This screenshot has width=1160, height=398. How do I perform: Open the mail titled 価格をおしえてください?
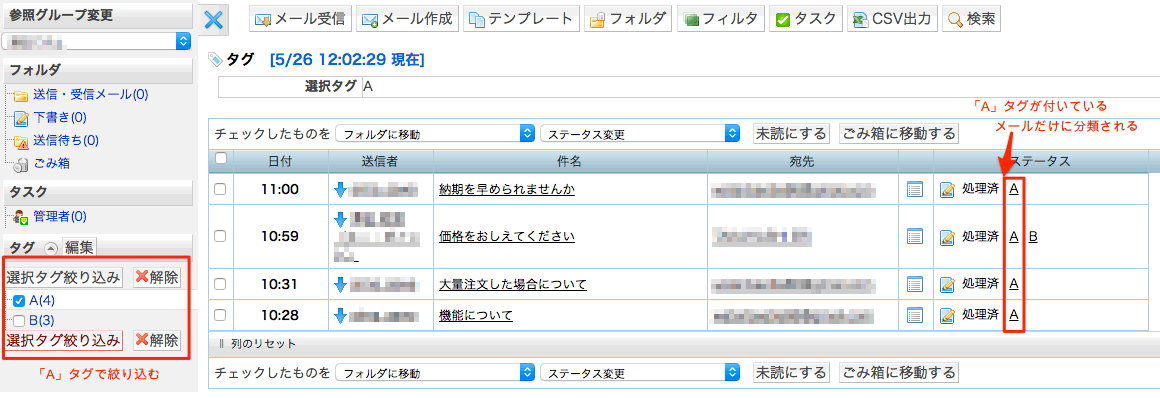[x=507, y=237]
